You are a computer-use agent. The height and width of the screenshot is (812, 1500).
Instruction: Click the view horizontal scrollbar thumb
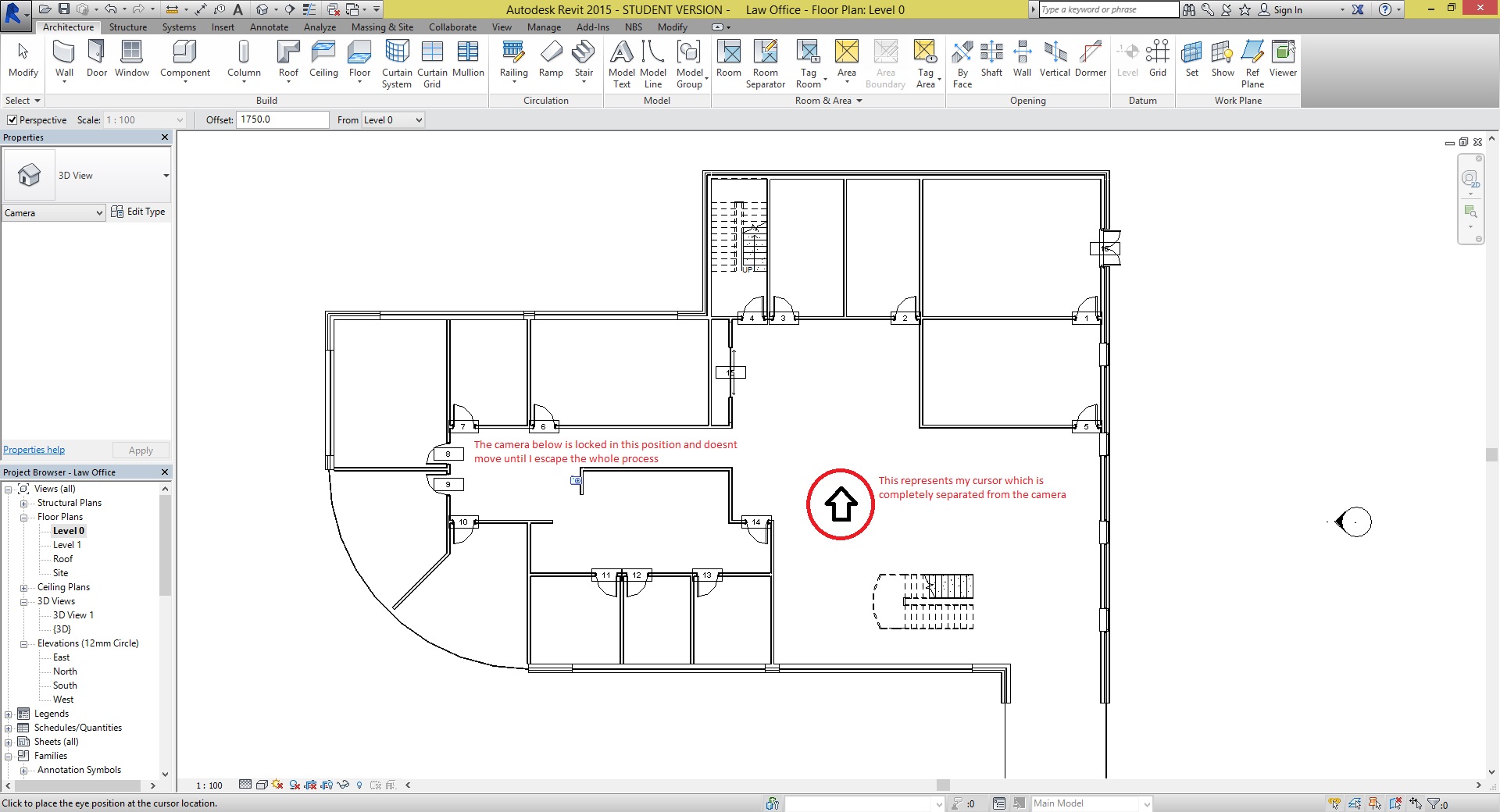click(x=943, y=785)
